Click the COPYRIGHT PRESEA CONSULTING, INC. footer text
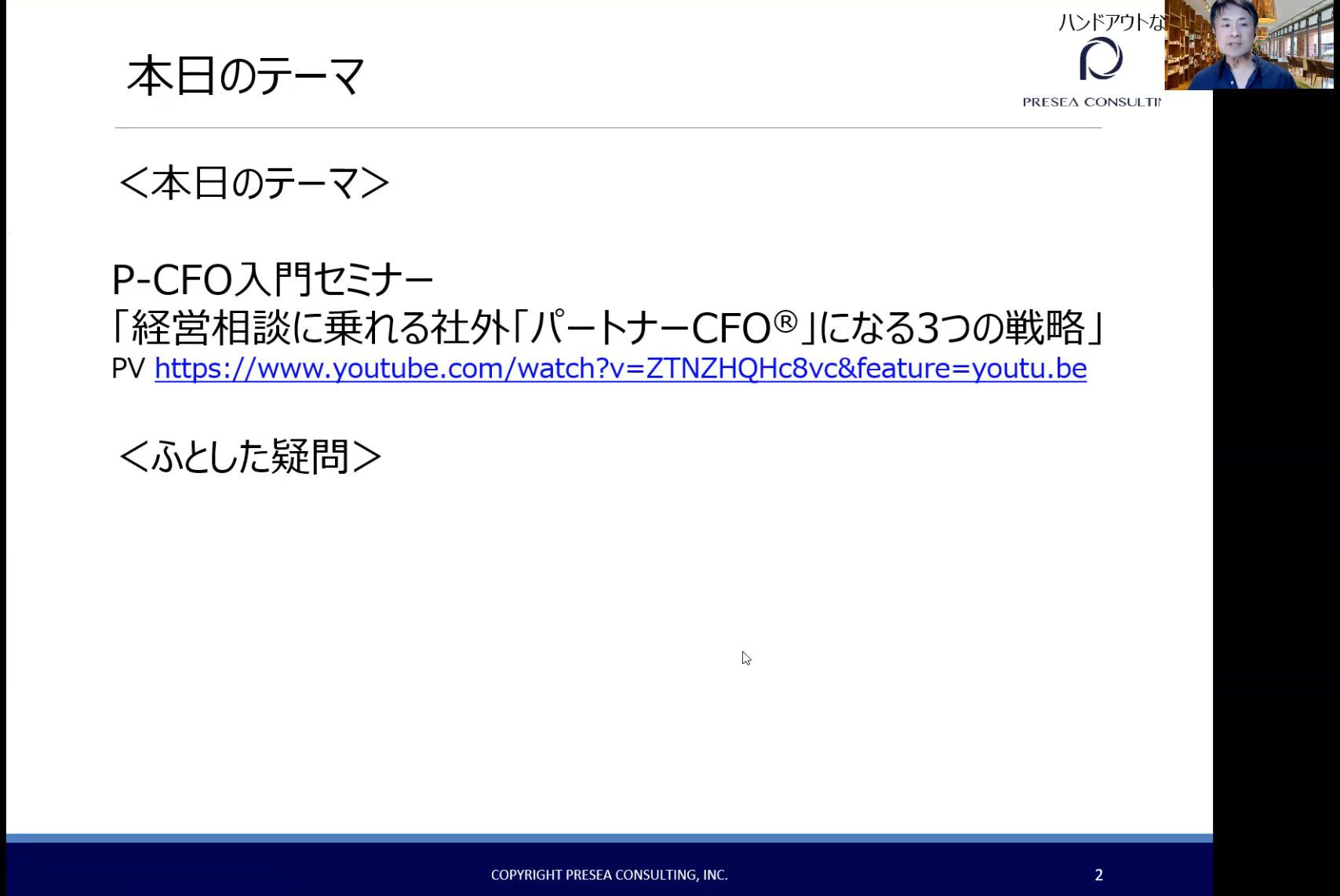Screen dimensions: 1340x896 pos(609,875)
